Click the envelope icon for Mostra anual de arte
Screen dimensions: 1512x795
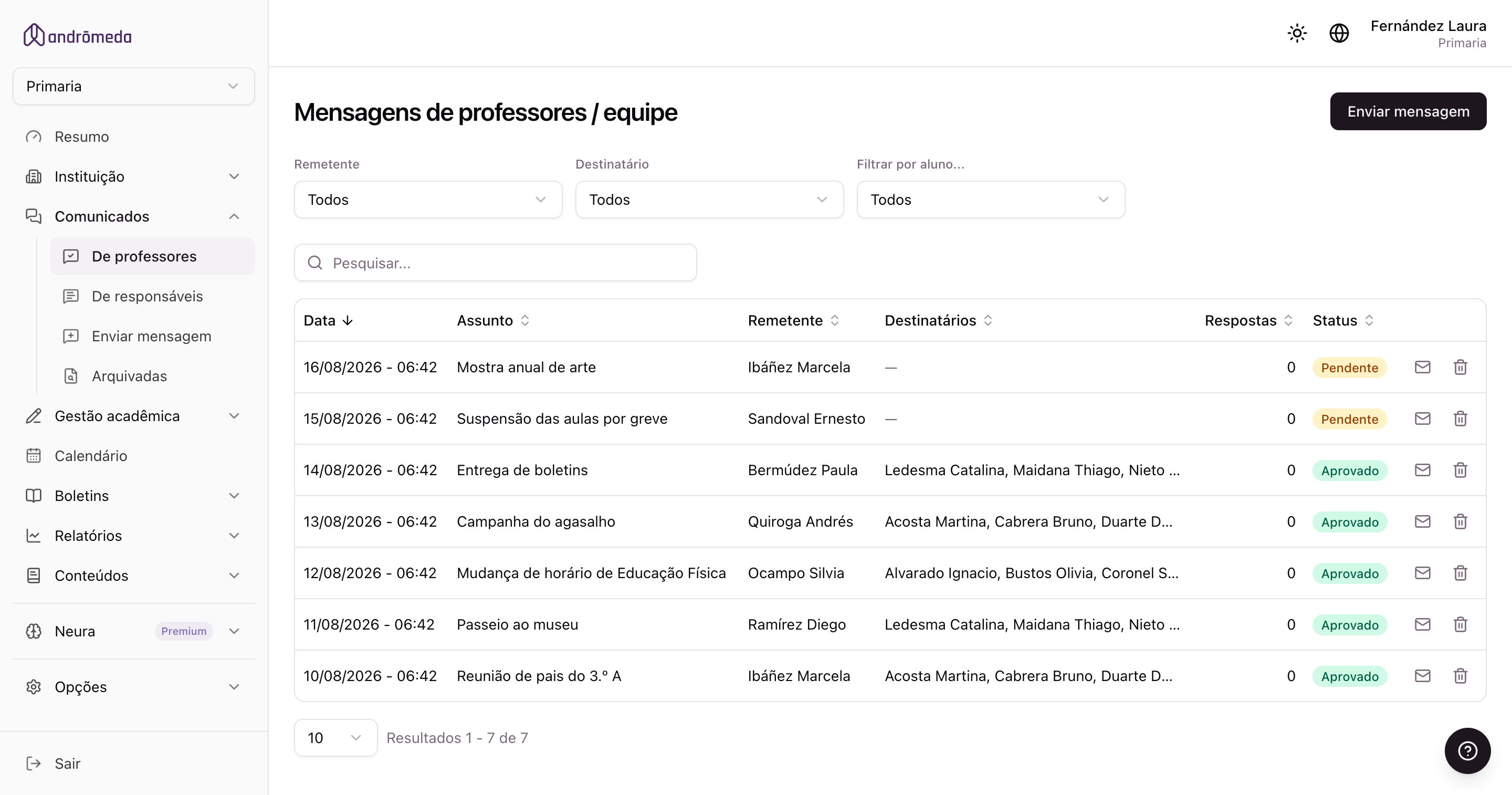[x=1422, y=367]
